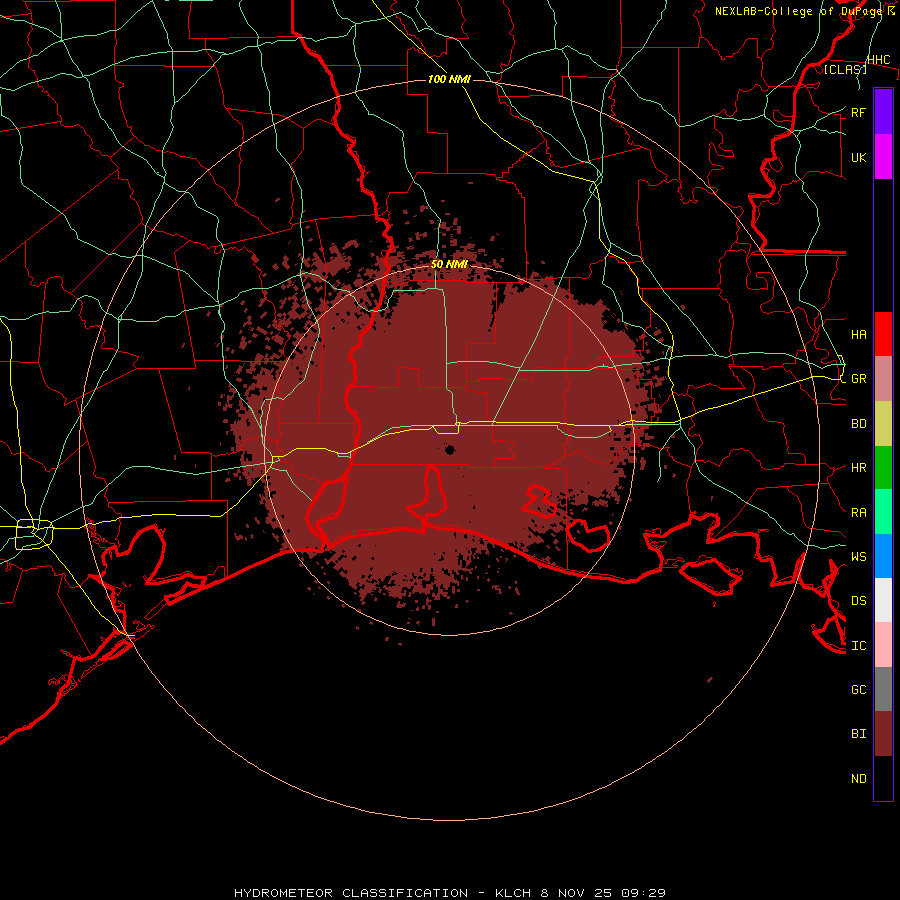This screenshot has width=900, height=900.
Task: Click the RA light-green legend swatch
Action: (883, 512)
